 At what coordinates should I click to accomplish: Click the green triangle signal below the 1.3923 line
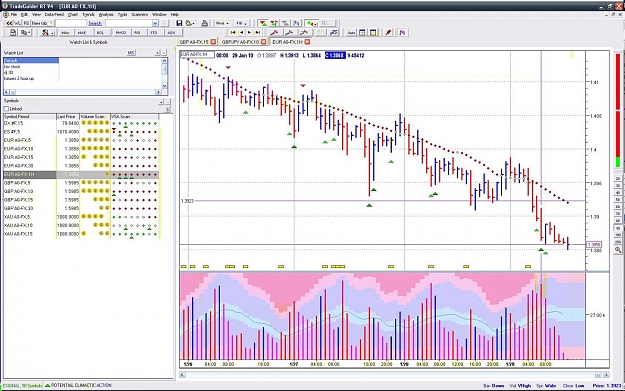click(x=369, y=205)
